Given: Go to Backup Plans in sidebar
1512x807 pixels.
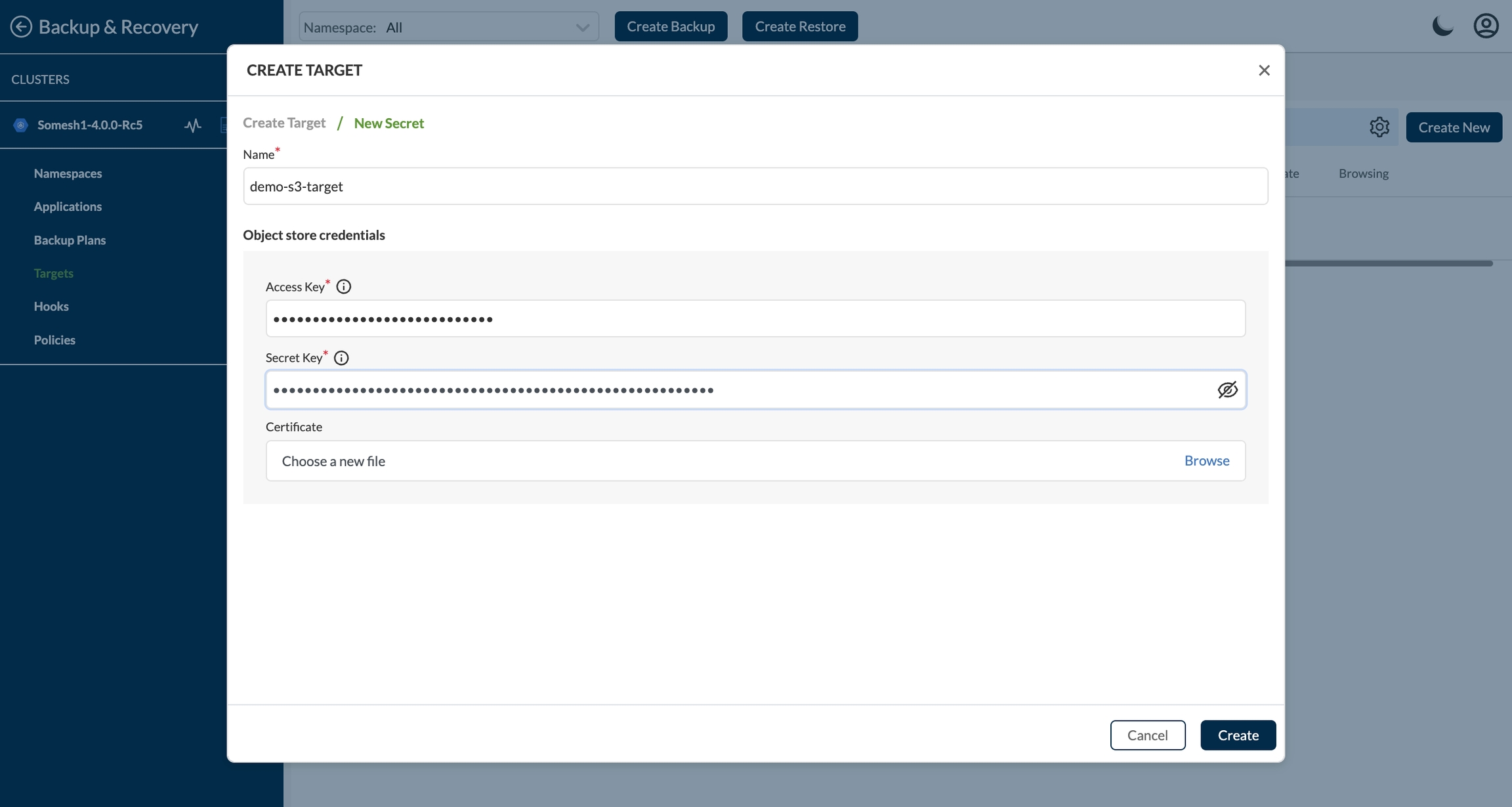Looking at the screenshot, I should coord(70,240).
